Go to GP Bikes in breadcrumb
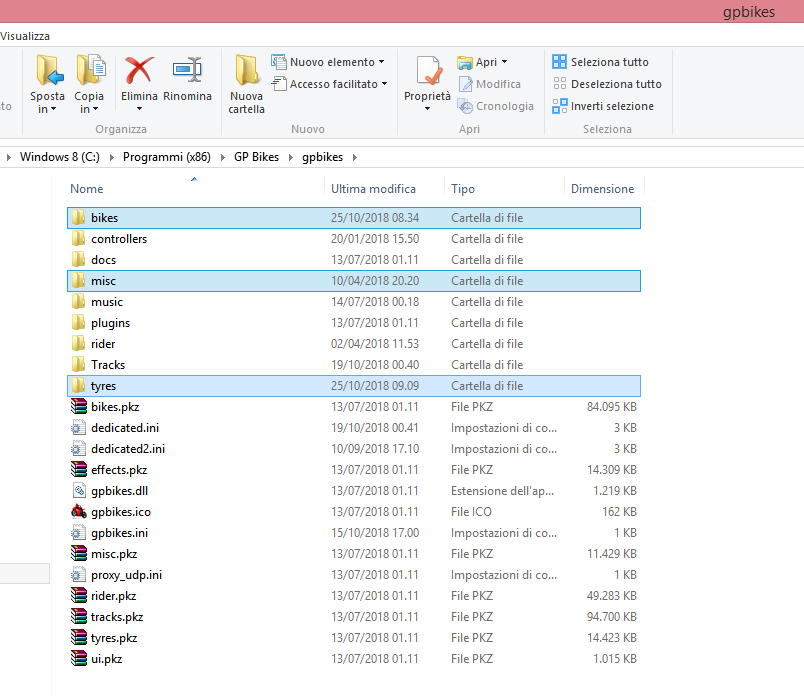This screenshot has width=804, height=696. point(256,157)
